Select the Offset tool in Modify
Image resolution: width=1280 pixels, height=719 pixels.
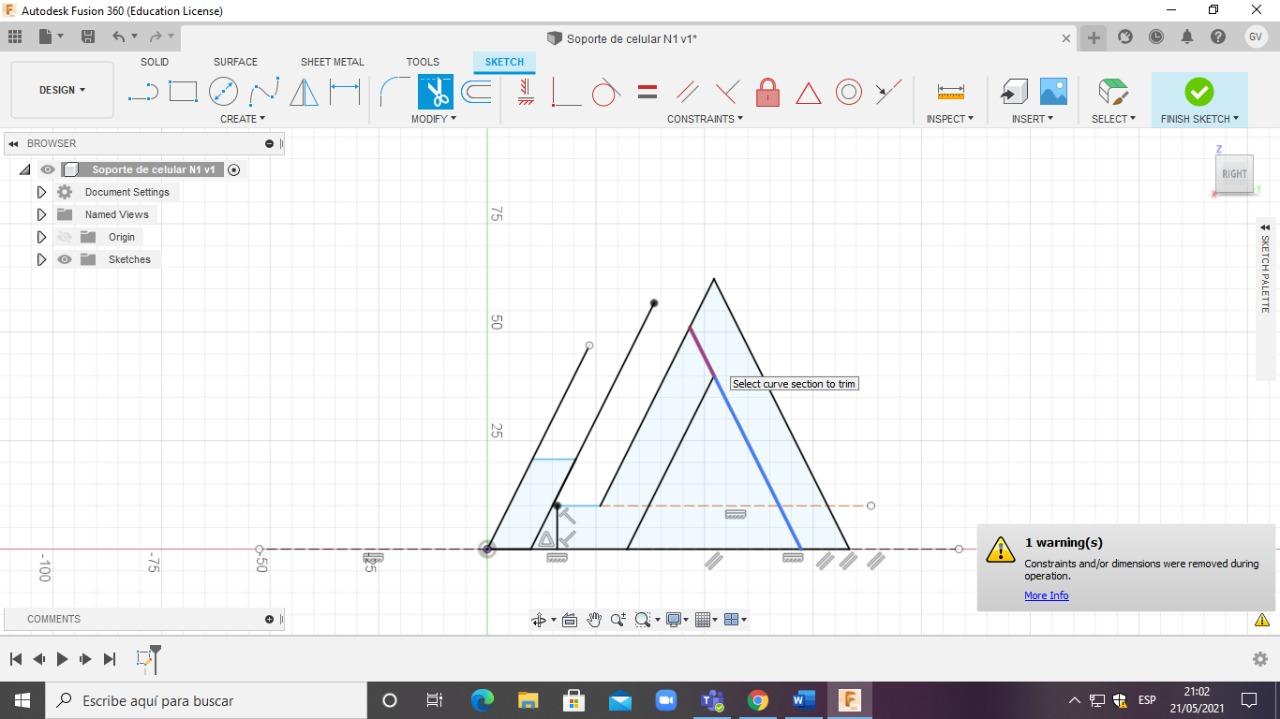click(476, 92)
